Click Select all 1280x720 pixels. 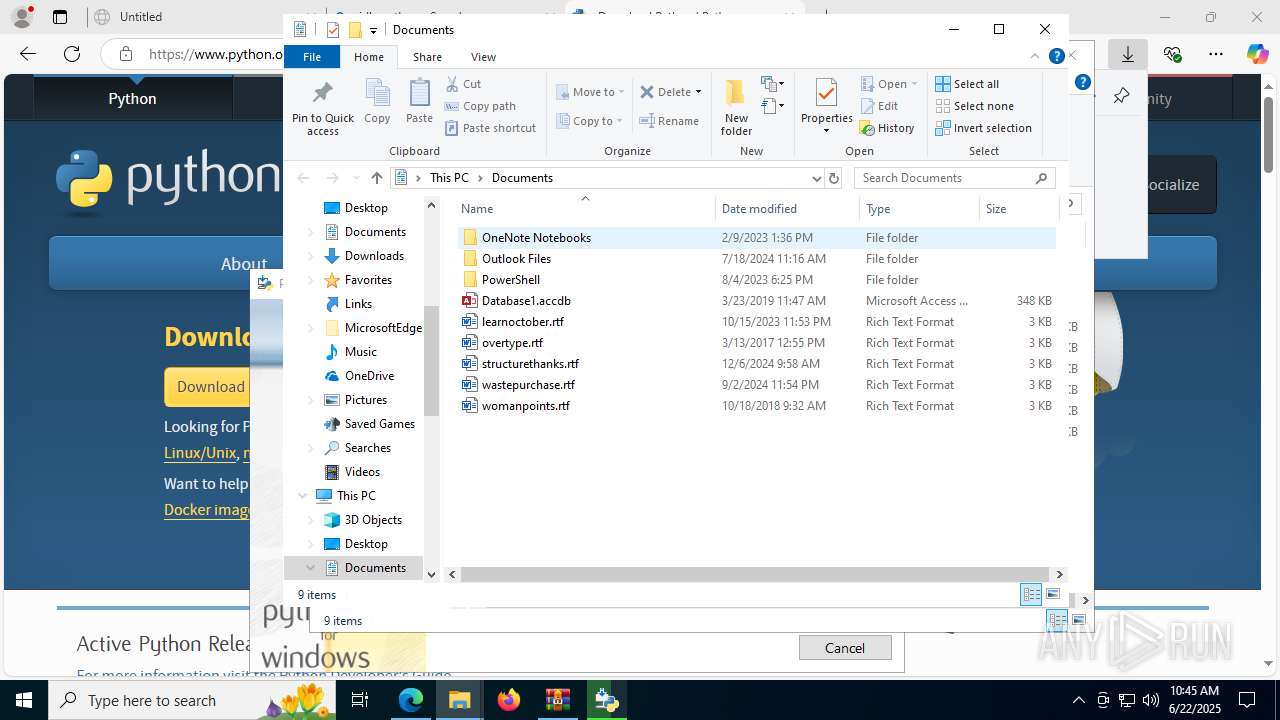point(967,84)
